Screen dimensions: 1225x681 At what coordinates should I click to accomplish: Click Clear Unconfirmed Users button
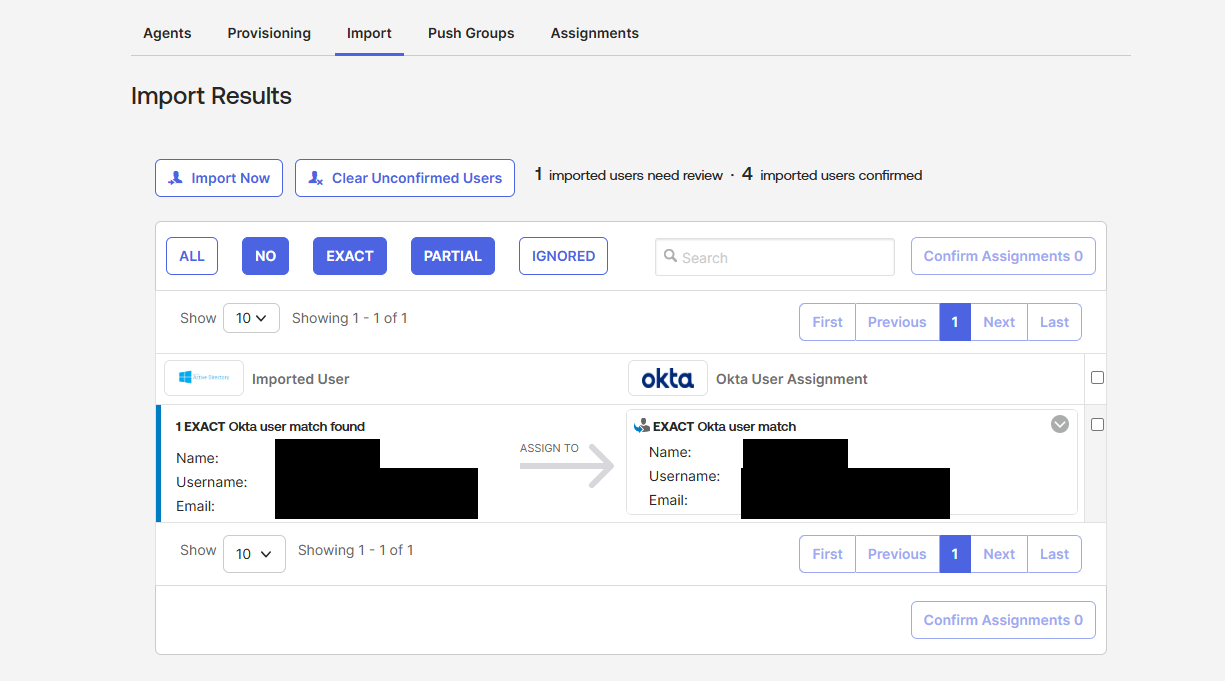405,178
